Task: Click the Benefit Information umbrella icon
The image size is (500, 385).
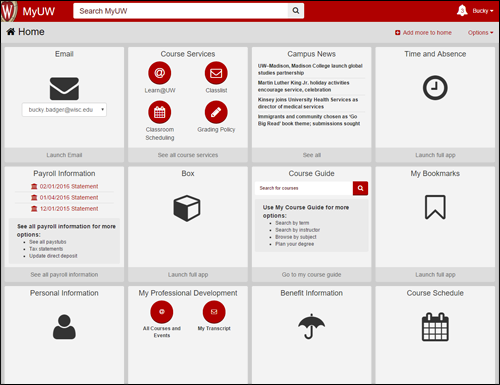Action: pyautogui.click(x=311, y=326)
